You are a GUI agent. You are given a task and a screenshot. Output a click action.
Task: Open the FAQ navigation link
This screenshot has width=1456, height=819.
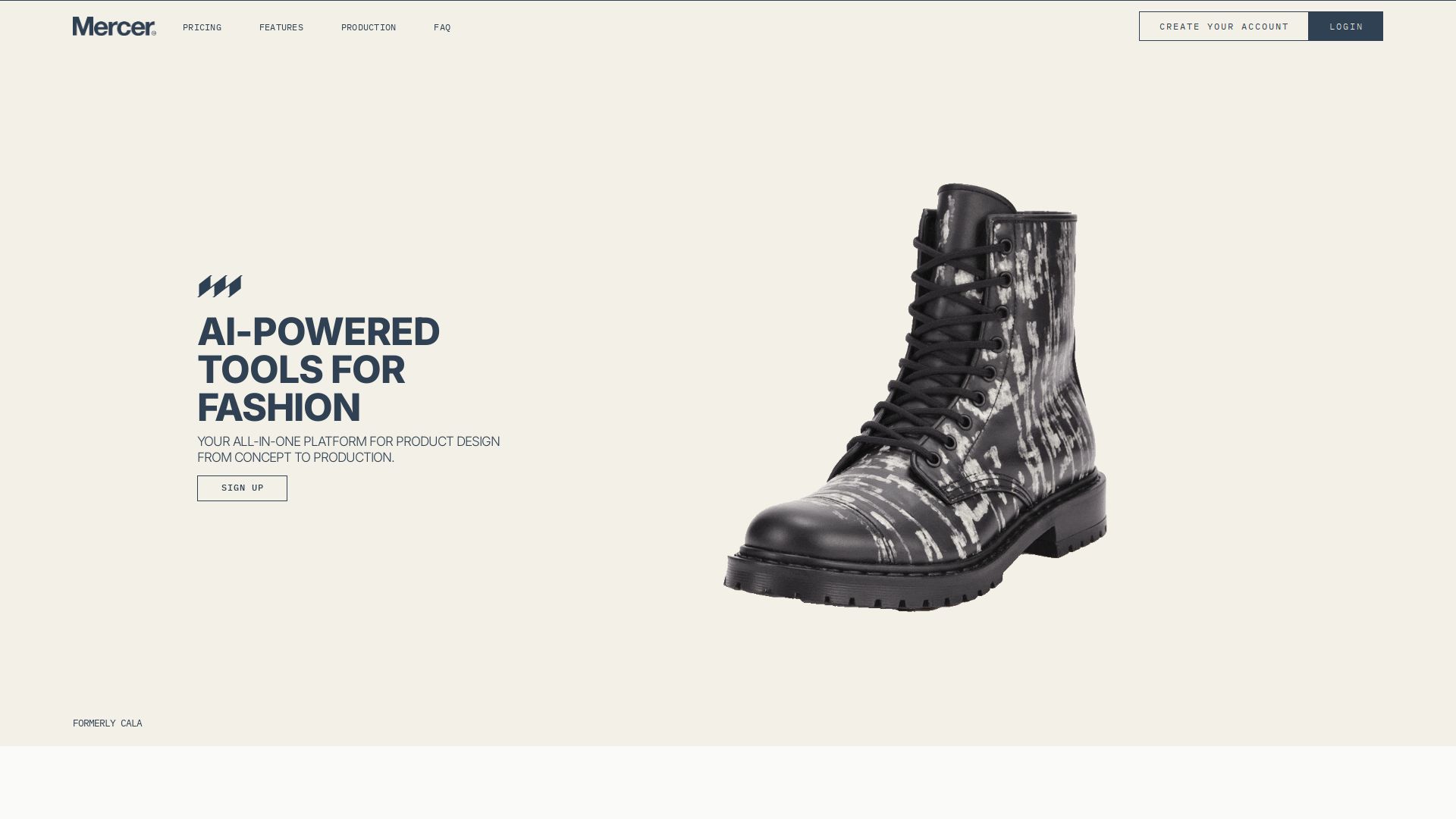click(442, 27)
